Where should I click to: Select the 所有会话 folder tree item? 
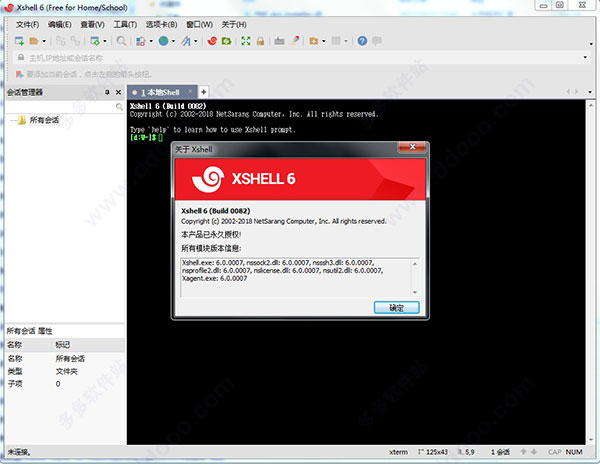pos(44,120)
